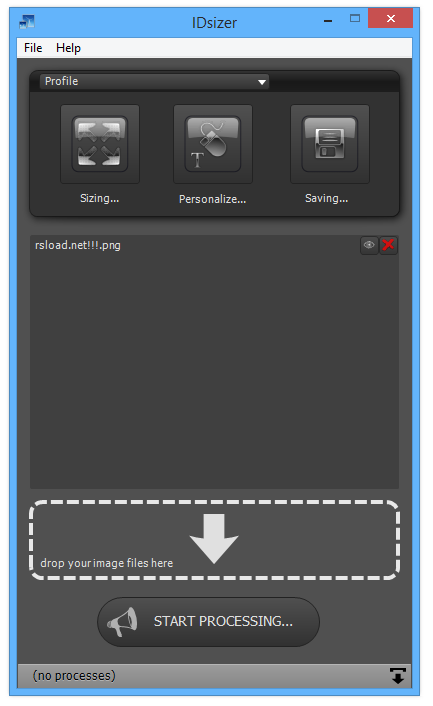433x706 pixels.
Task: Remove rsload.net!!!.png with red X
Action: click(x=388, y=245)
